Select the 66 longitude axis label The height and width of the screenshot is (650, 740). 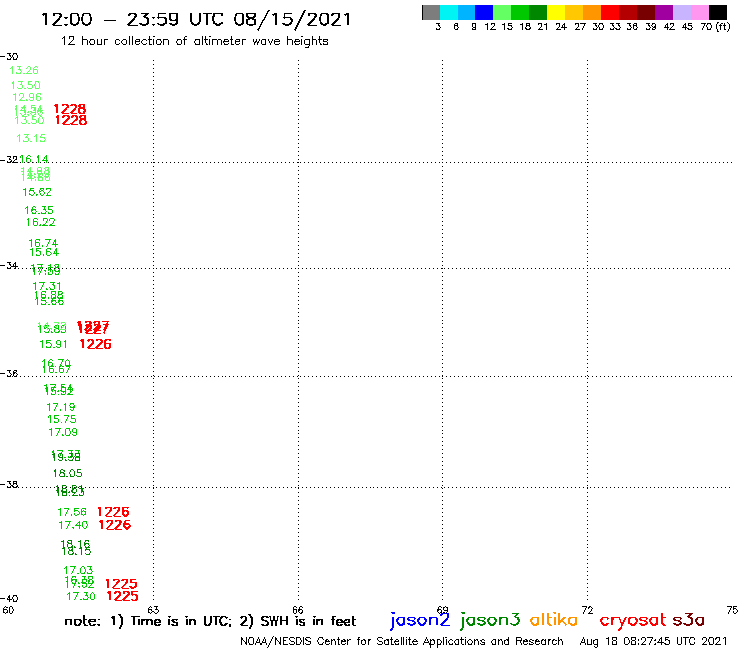298,610
